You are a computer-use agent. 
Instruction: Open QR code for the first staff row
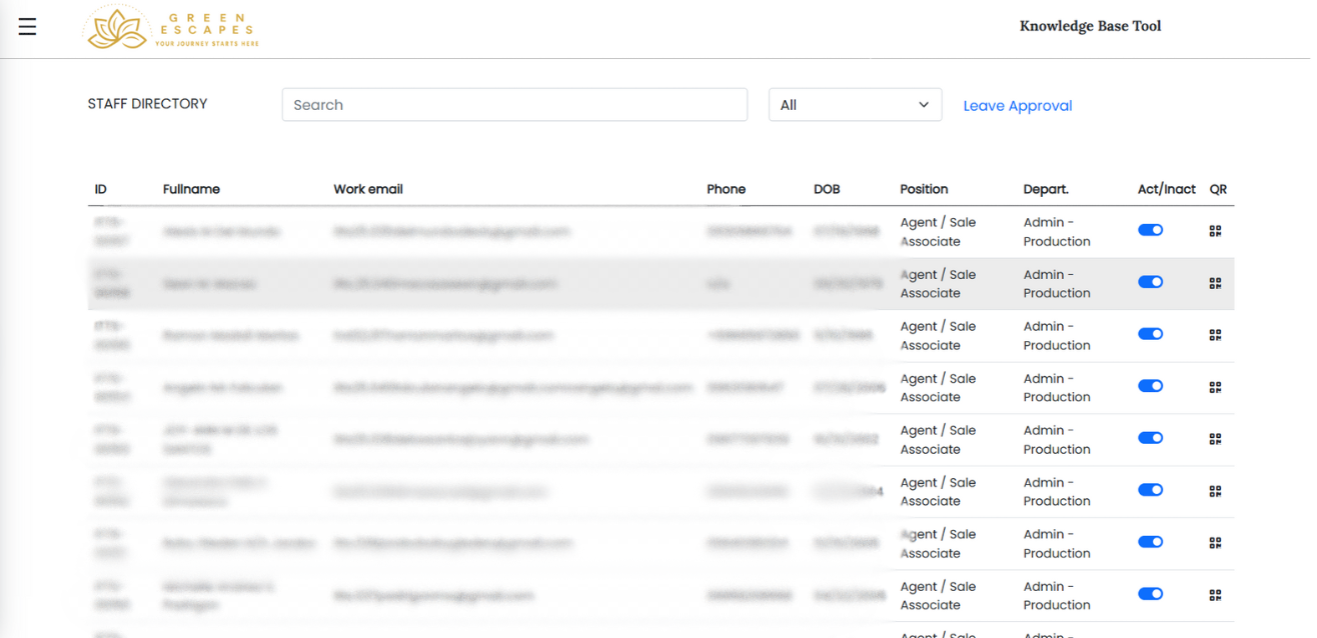point(1215,231)
